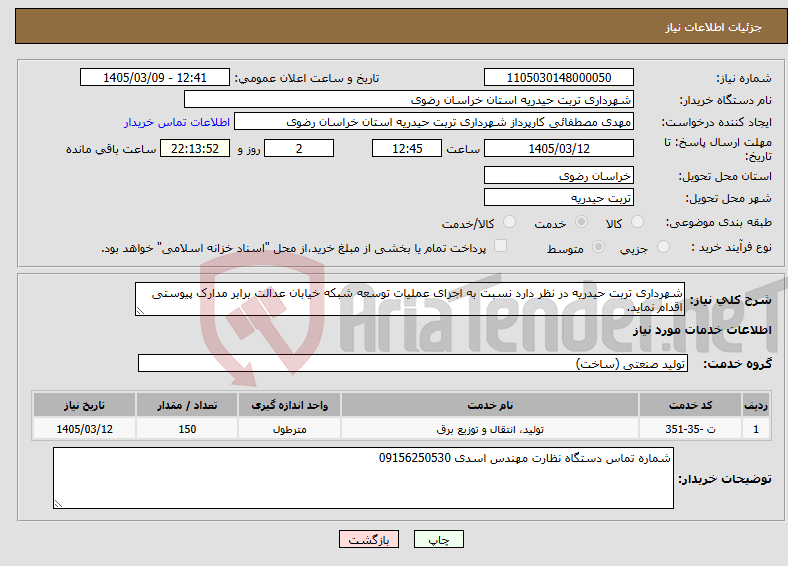Click the remaining time field 22:13:52

pos(195,148)
